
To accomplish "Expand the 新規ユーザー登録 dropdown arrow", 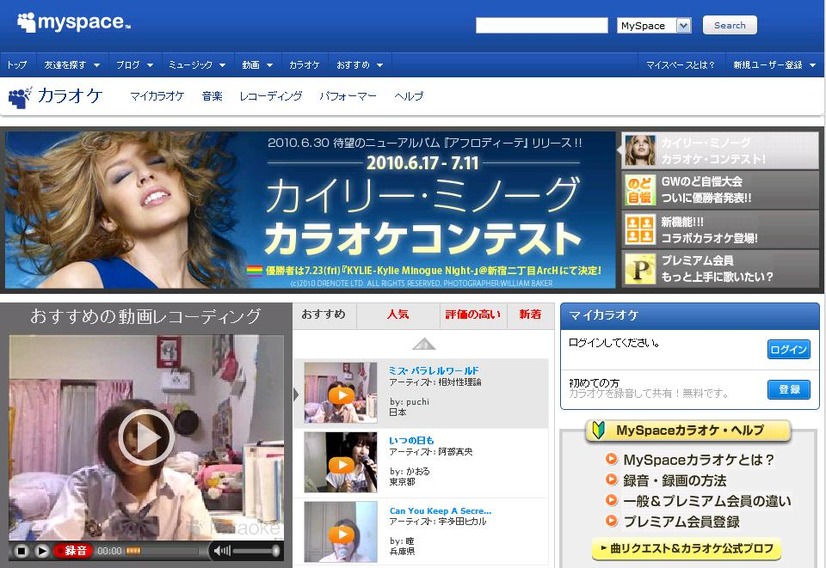I will click(812, 65).
